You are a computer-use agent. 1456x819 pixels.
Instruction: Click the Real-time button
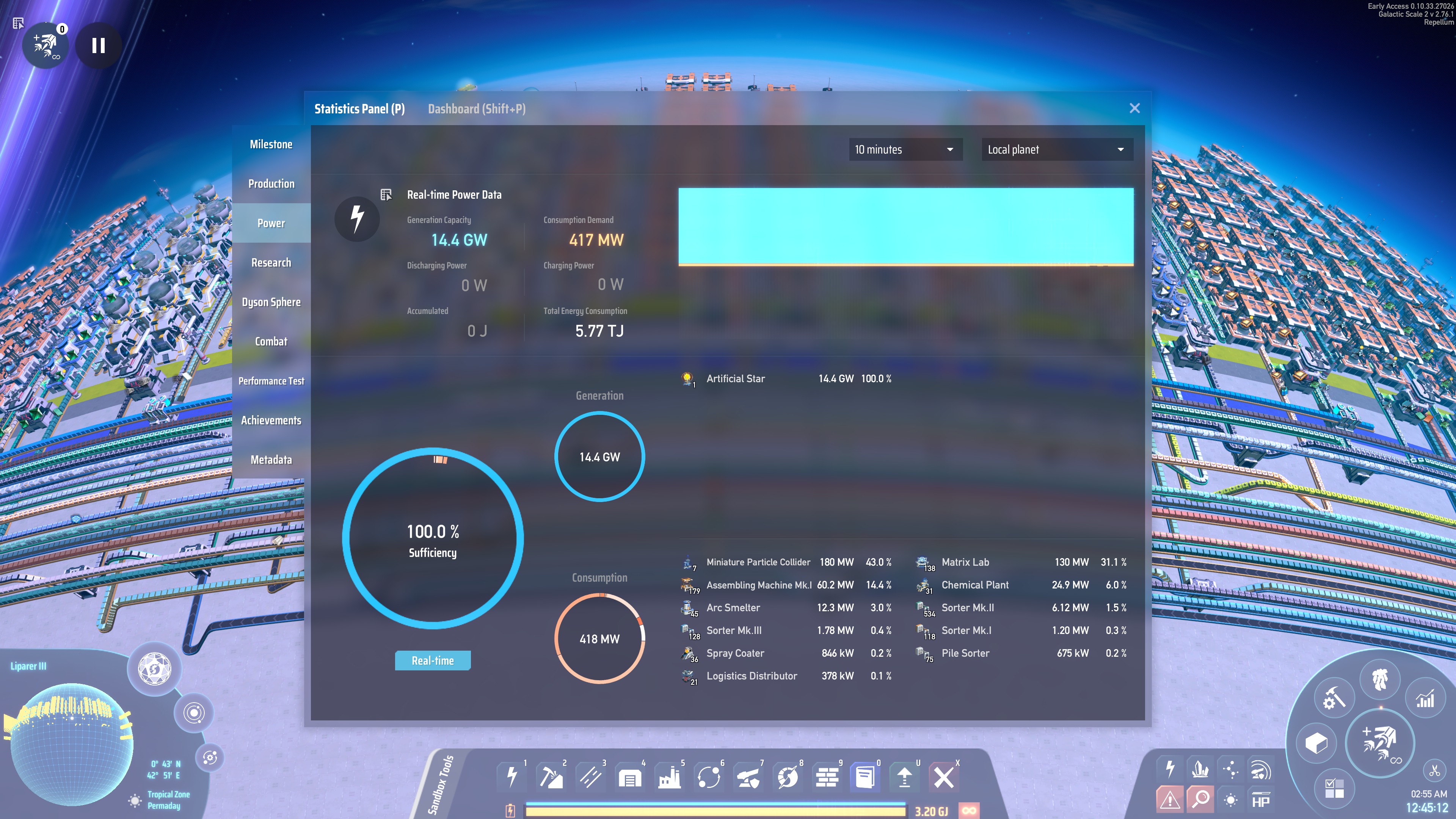pyautogui.click(x=432, y=660)
